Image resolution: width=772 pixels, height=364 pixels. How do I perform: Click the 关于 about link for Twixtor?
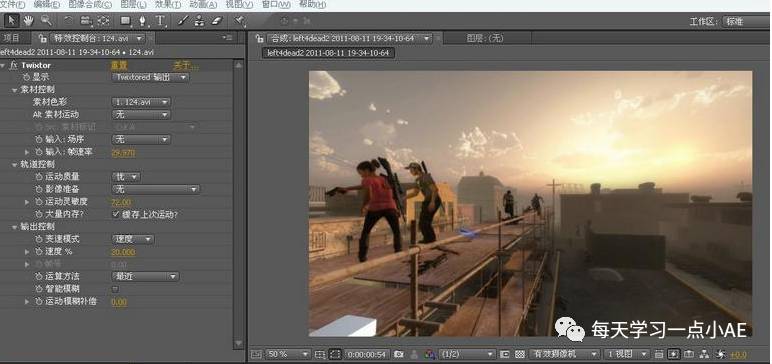pyautogui.click(x=185, y=65)
